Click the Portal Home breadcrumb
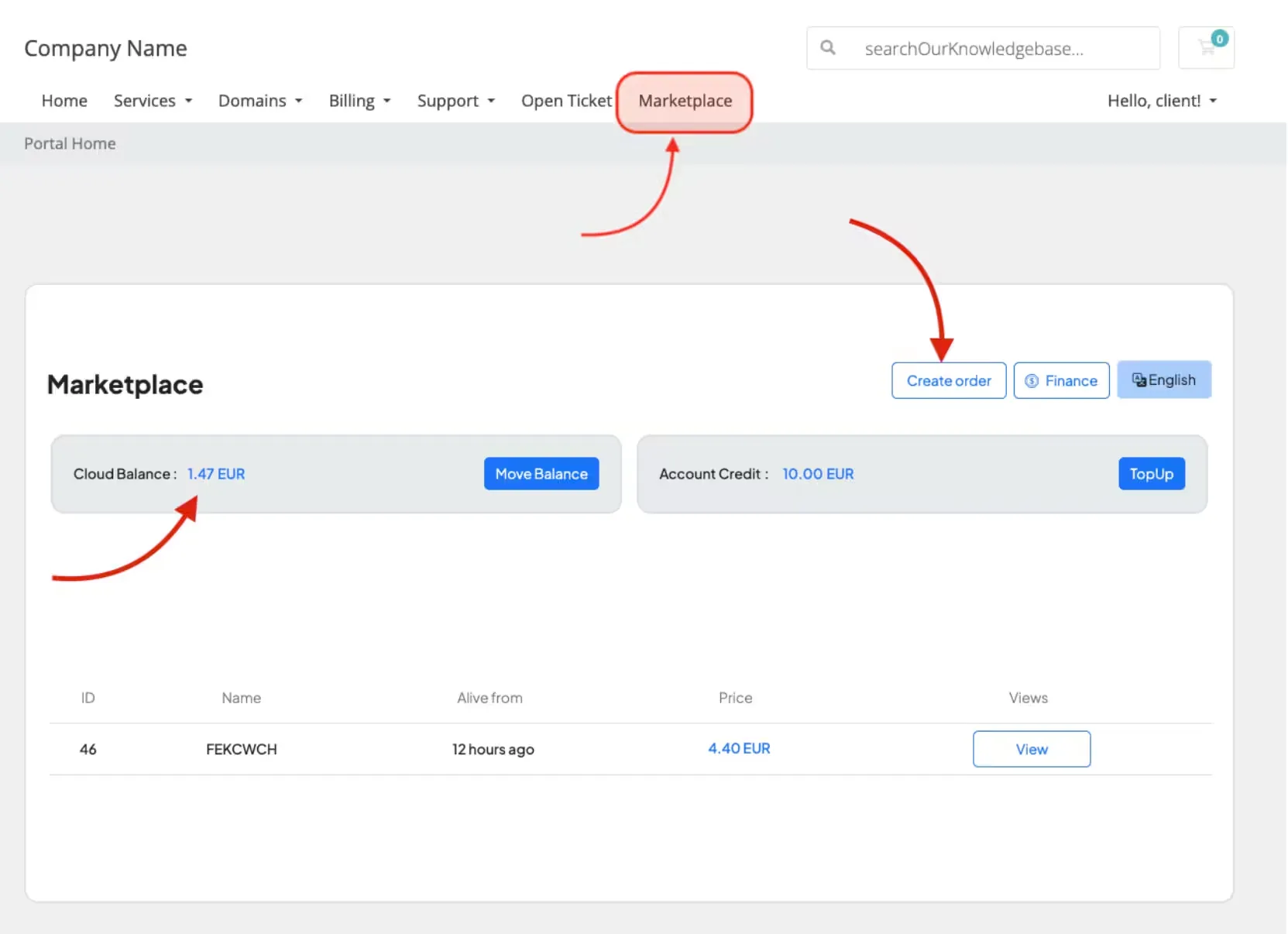Screen dimensions: 1288x934 point(70,144)
